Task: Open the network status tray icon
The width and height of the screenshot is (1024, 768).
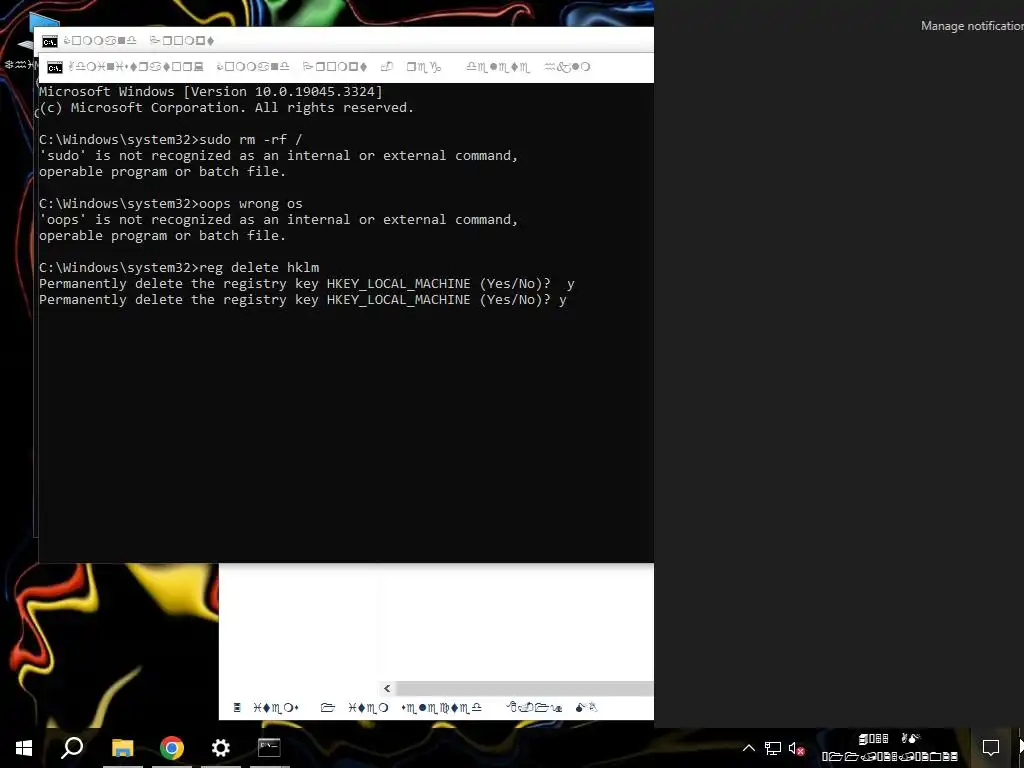Action: (x=773, y=748)
